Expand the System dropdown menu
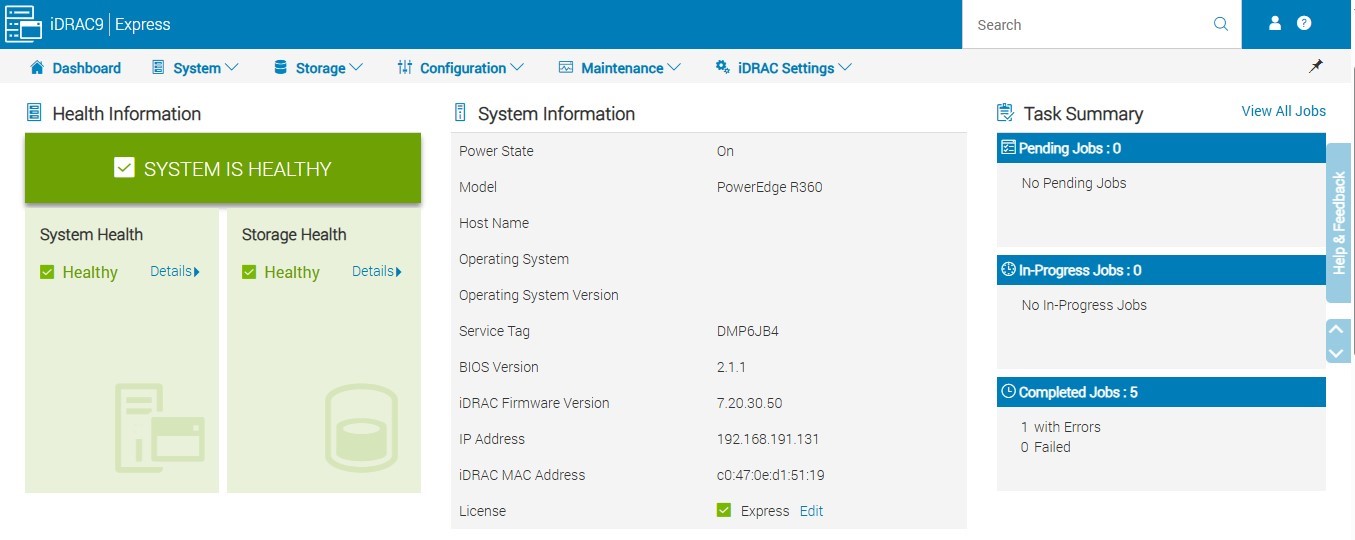The image size is (1355, 540). pyautogui.click(x=232, y=68)
